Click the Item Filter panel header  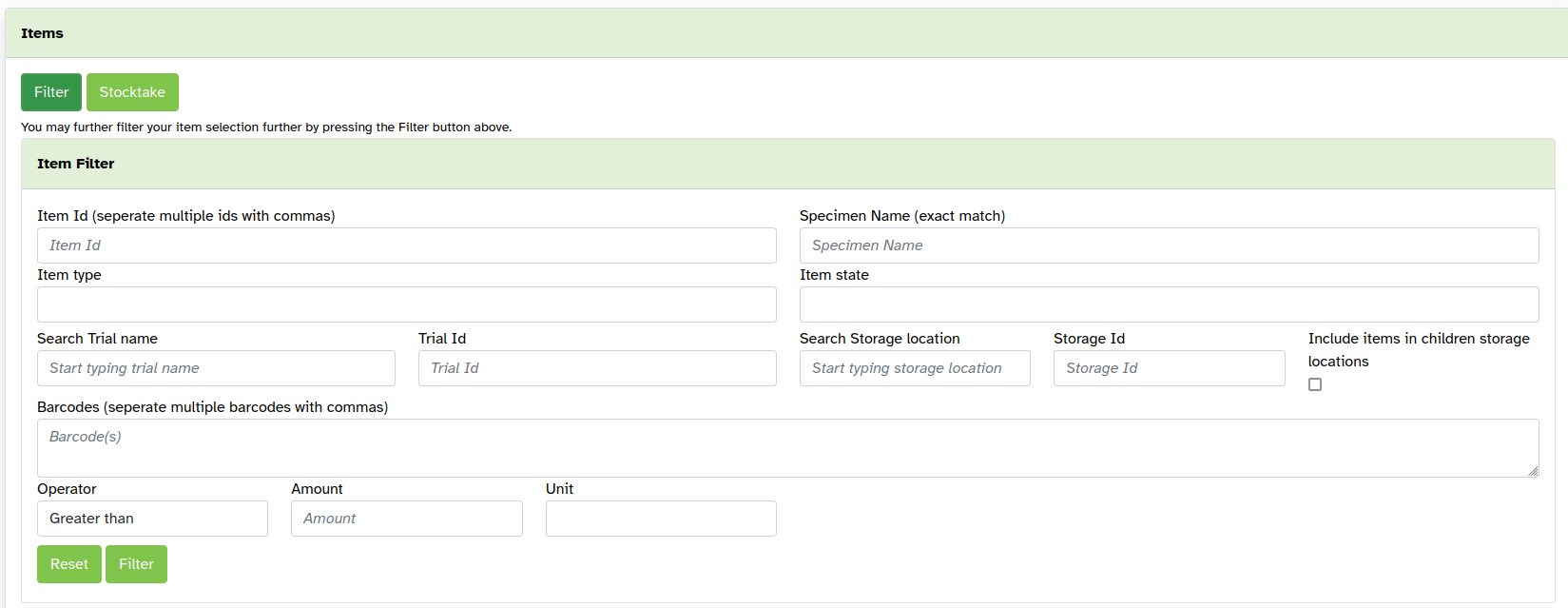tap(76, 164)
